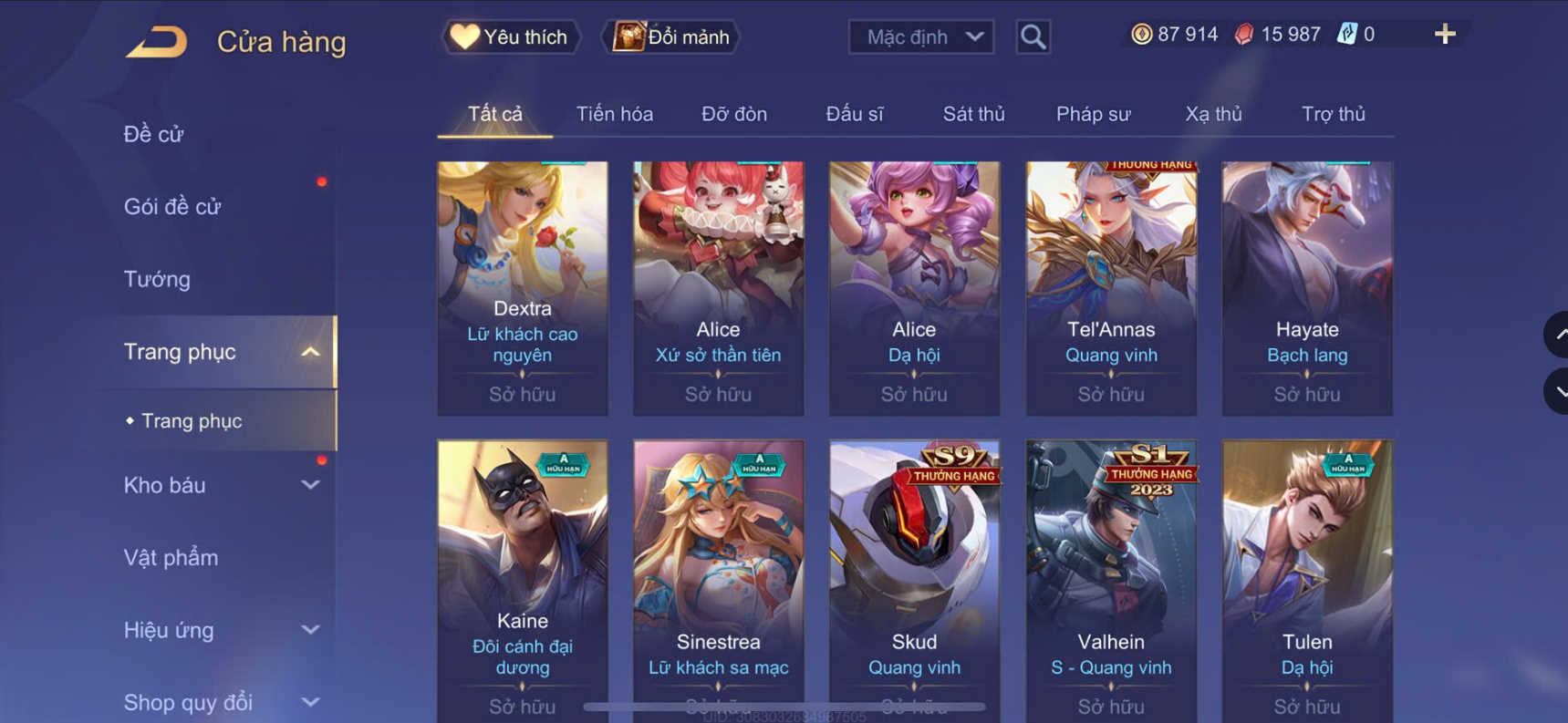Click the up arrow side button
This screenshot has height=723, width=1568.
[x=1556, y=335]
